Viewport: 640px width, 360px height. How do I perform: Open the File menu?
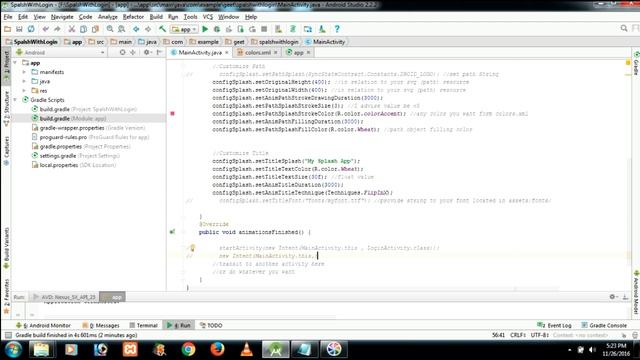pos(8,17)
